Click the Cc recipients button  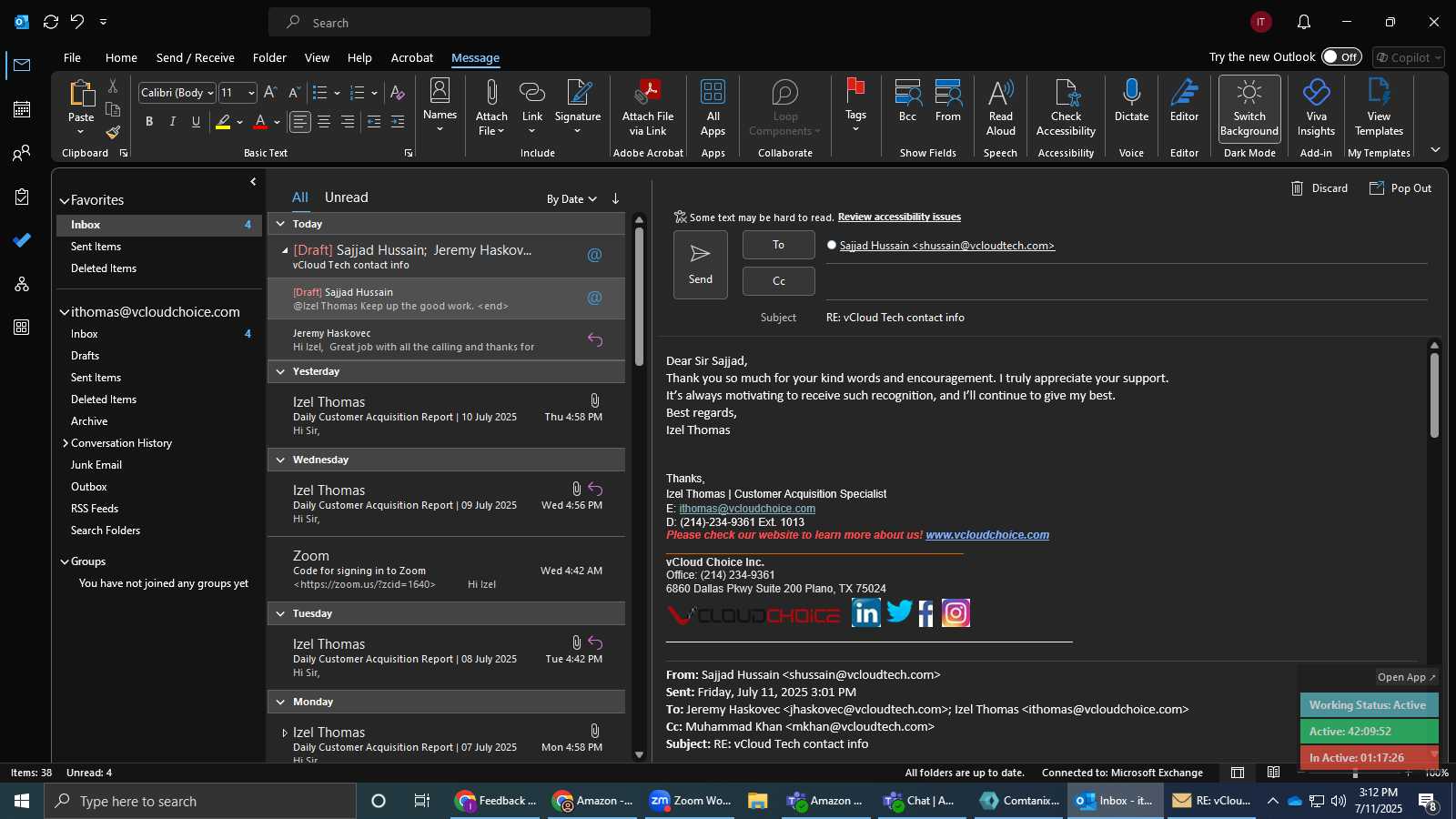(x=779, y=281)
